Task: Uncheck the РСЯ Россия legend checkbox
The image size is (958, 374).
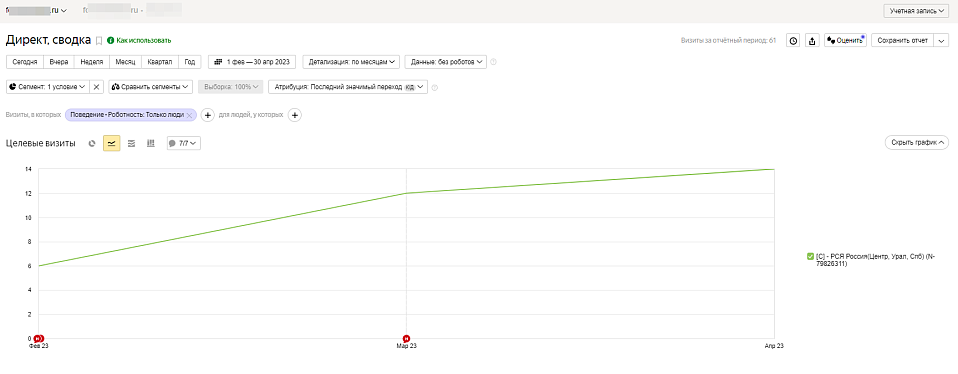Action: [x=810, y=257]
